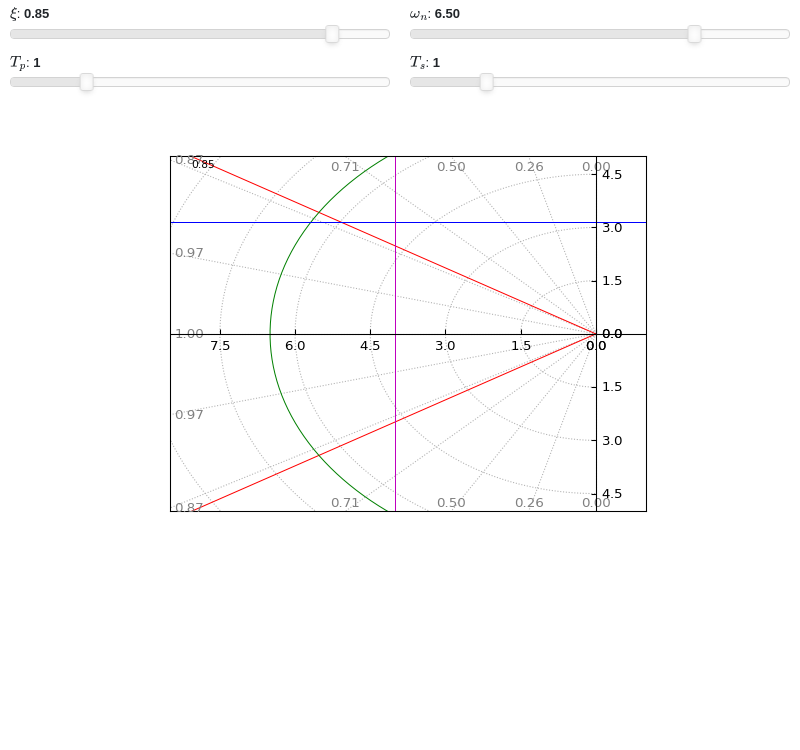Click the x-axis tick label 6.0
The height and width of the screenshot is (750, 800).
[x=295, y=346]
